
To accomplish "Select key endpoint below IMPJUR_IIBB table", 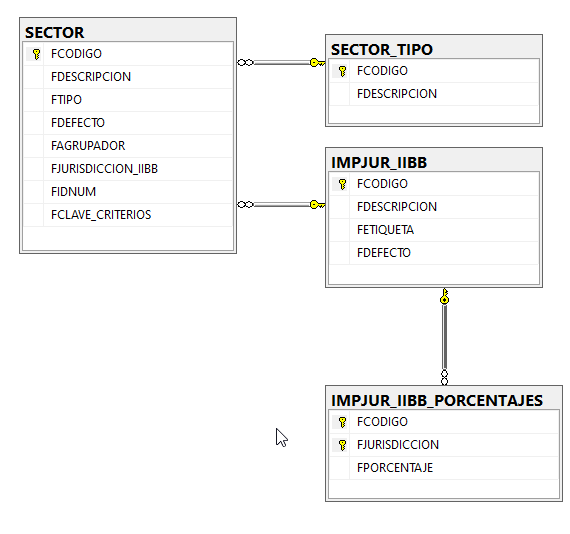I will point(444,296).
